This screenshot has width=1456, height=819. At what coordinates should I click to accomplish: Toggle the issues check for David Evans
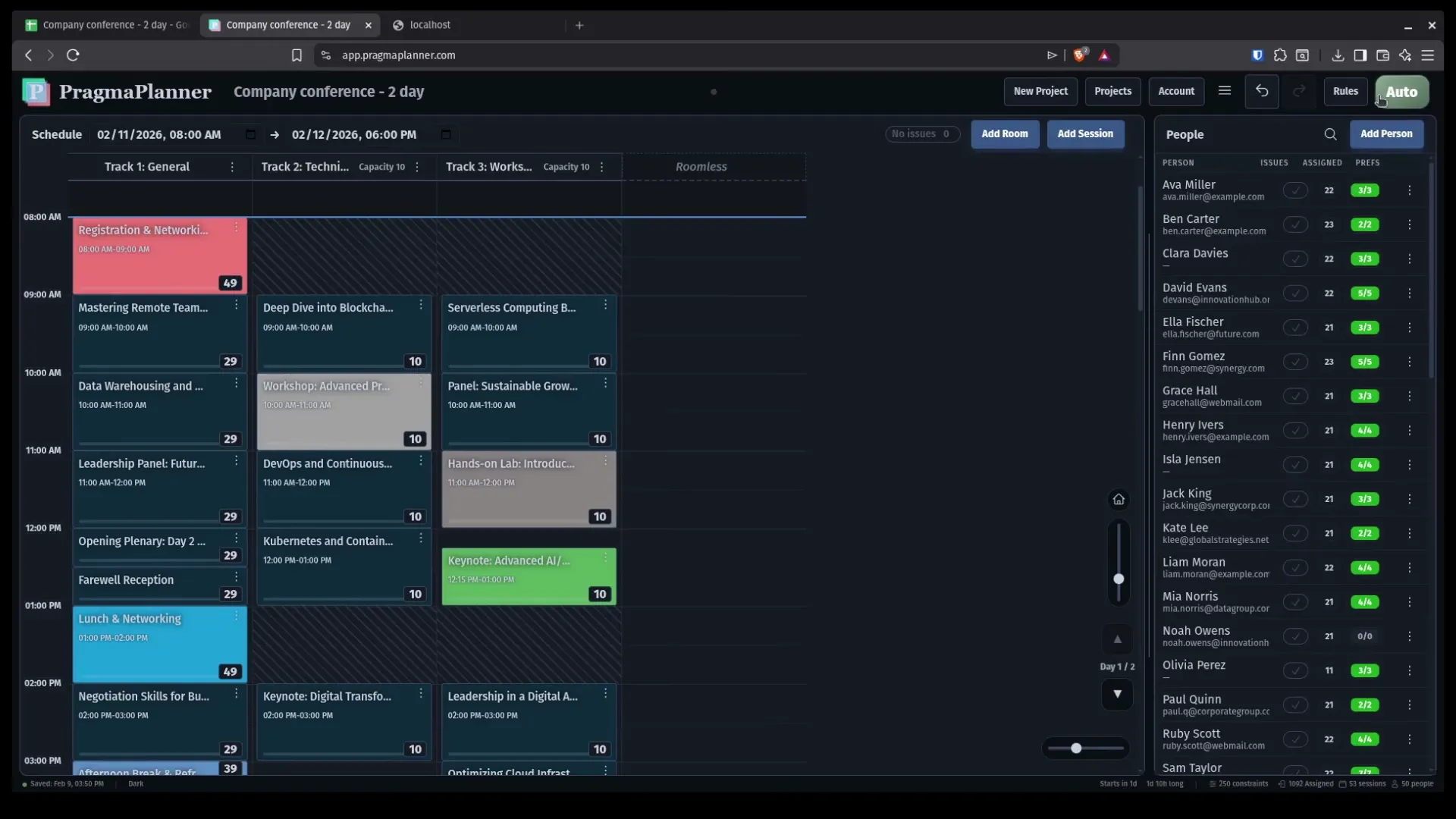[x=1295, y=293]
